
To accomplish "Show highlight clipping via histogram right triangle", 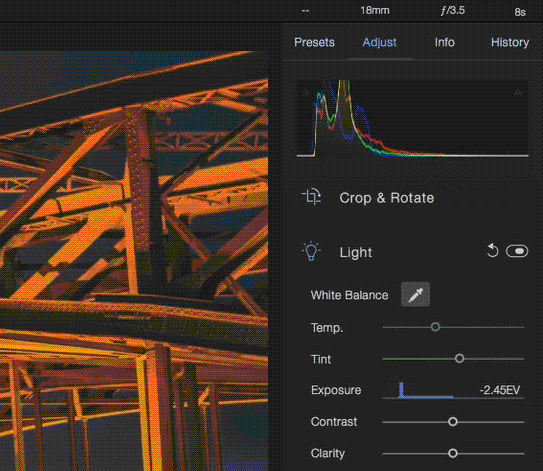I will [x=518, y=92].
